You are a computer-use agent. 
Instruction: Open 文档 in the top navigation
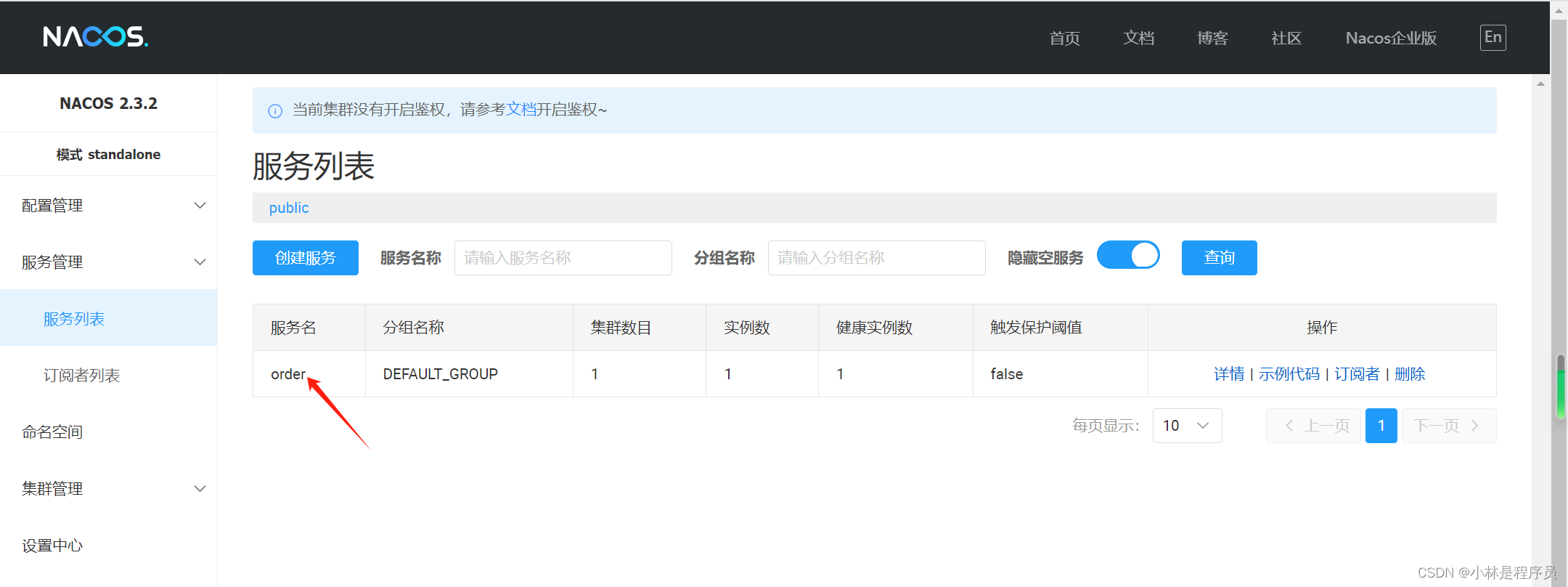pos(1138,38)
